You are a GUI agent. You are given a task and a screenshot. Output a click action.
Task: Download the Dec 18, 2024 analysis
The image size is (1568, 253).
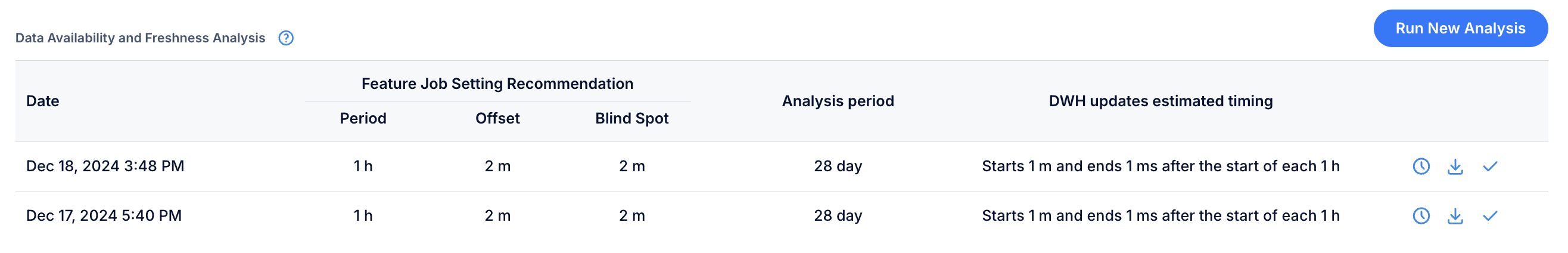(1455, 166)
